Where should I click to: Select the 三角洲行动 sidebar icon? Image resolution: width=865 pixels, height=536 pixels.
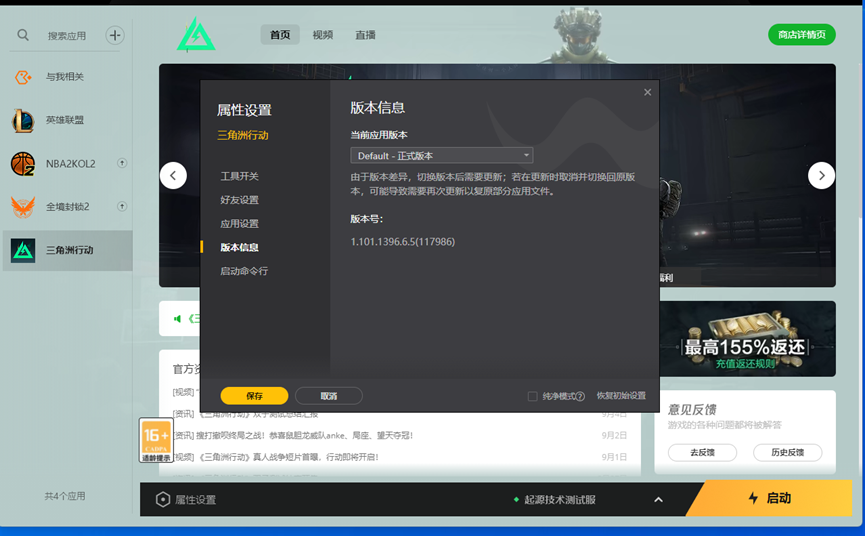(23, 250)
